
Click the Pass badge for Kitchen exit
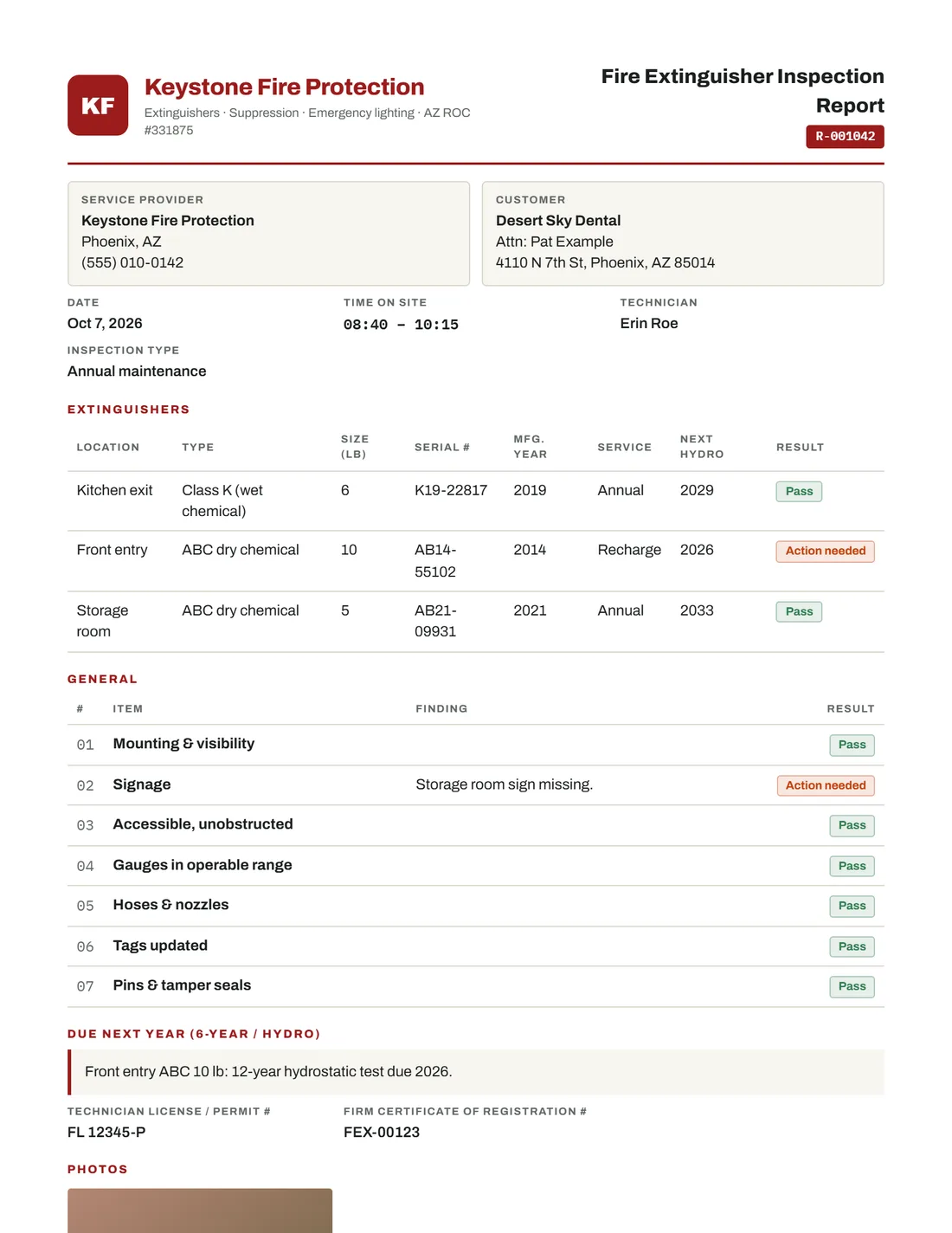click(799, 491)
